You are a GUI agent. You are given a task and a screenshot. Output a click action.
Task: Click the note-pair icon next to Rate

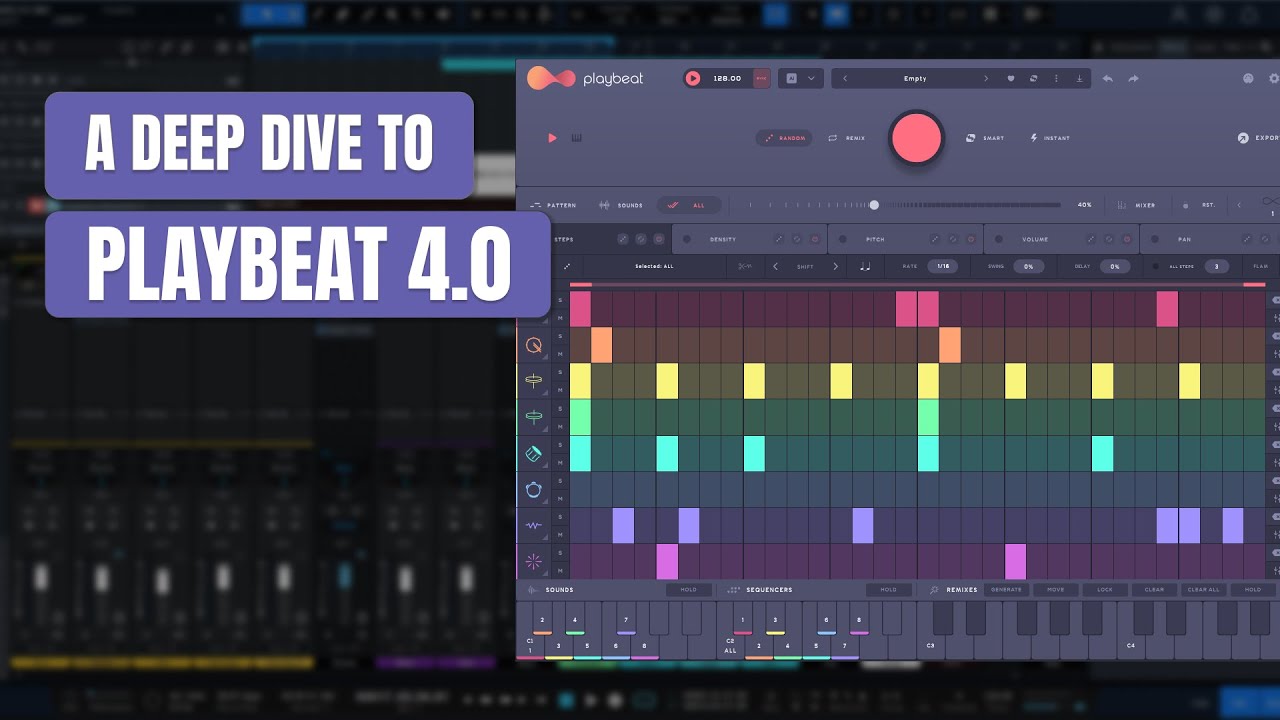[x=865, y=266]
